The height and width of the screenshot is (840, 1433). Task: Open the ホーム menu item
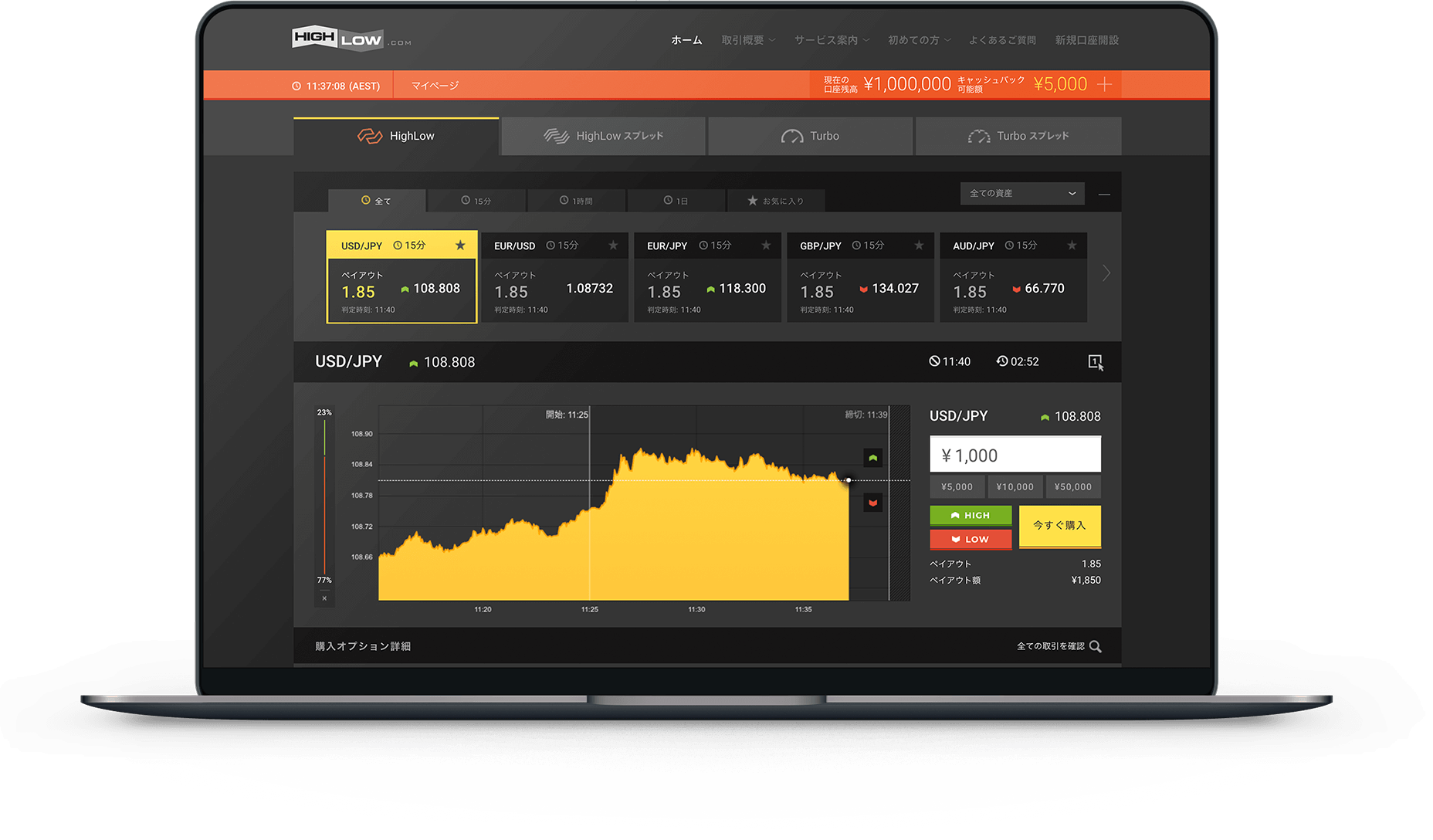(x=686, y=40)
